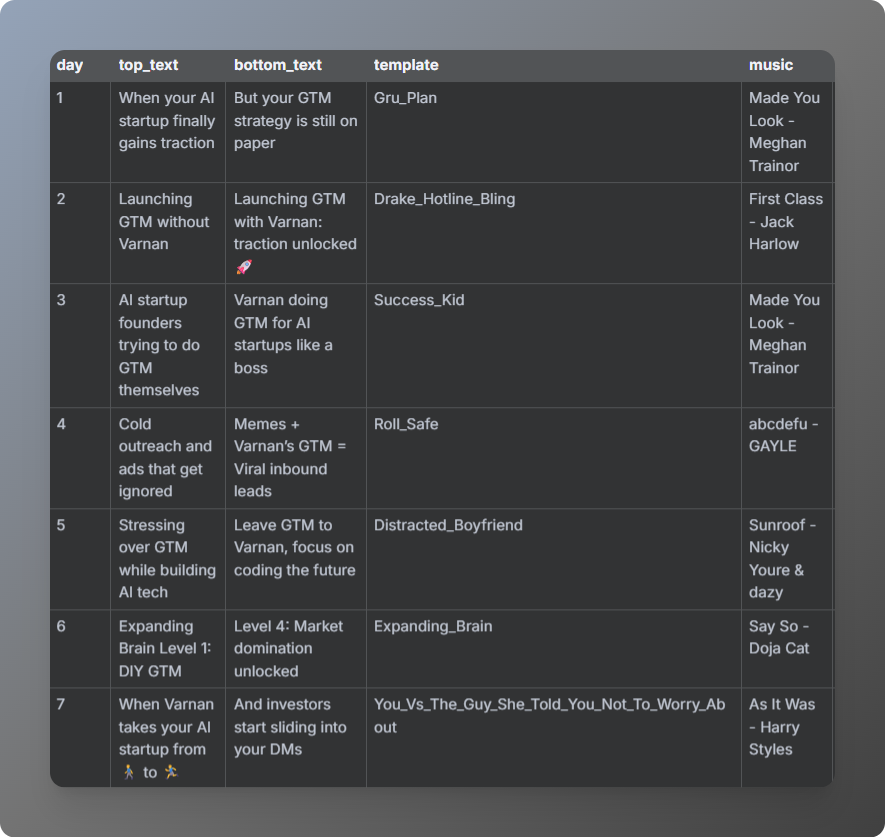Select the Distracted_Boyfriend template cell
The image size is (885, 837).
click(554, 559)
